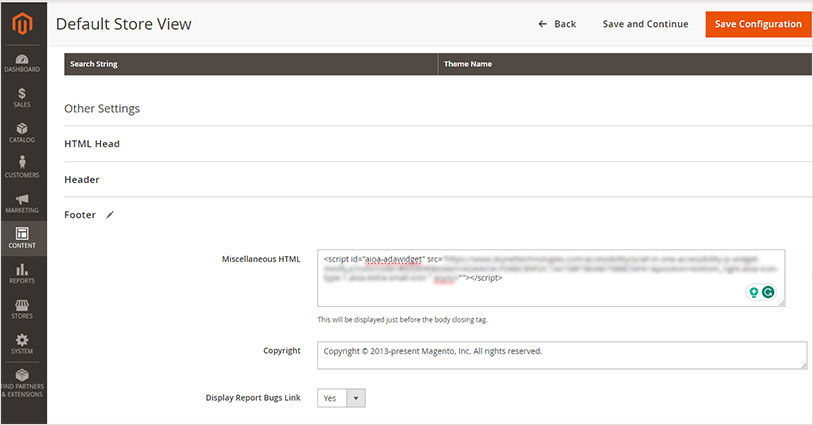
Task: Expand the HTML Head section
Action: (92, 144)
